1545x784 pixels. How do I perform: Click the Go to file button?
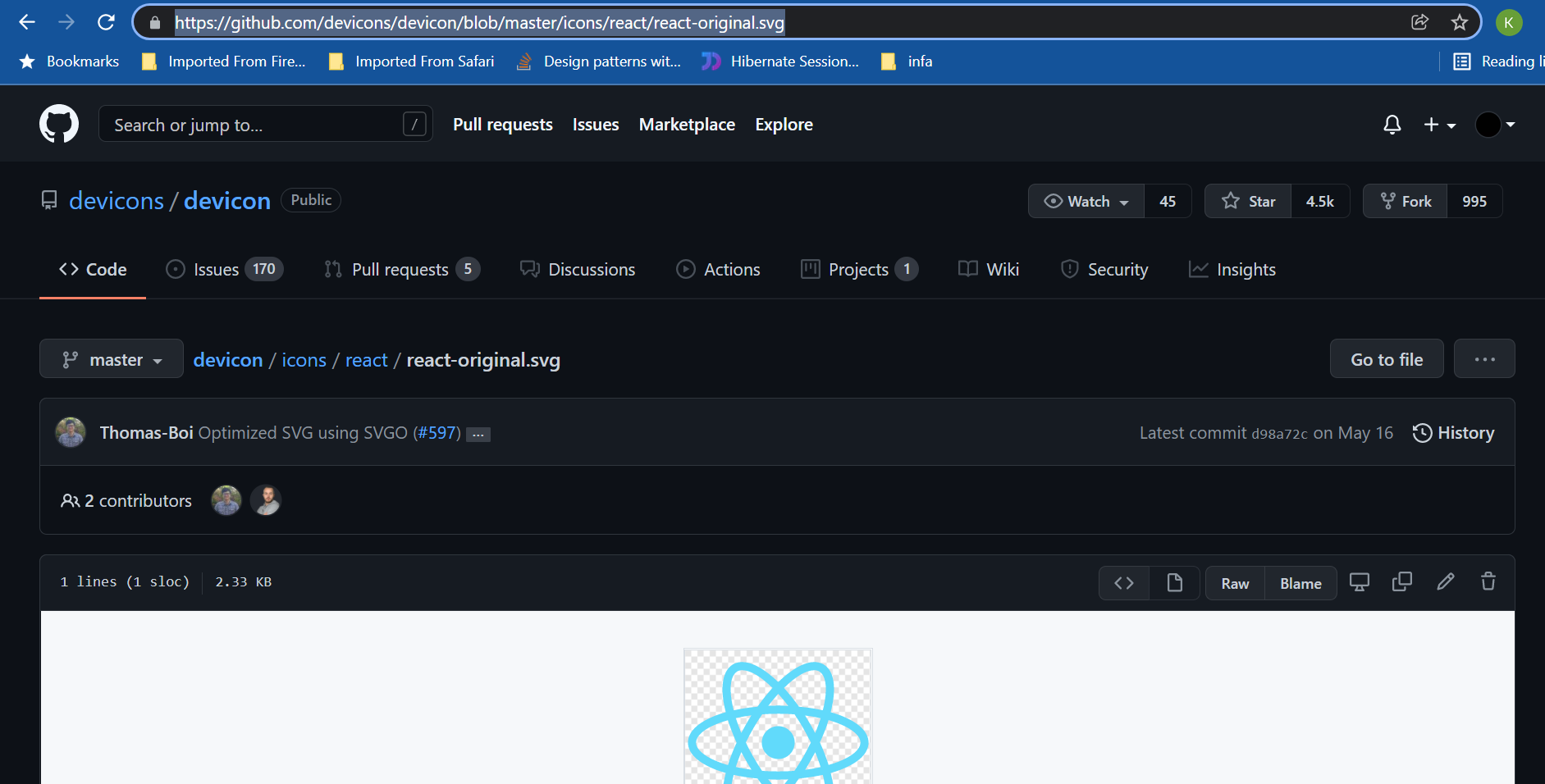click(x=1387, y=359)
